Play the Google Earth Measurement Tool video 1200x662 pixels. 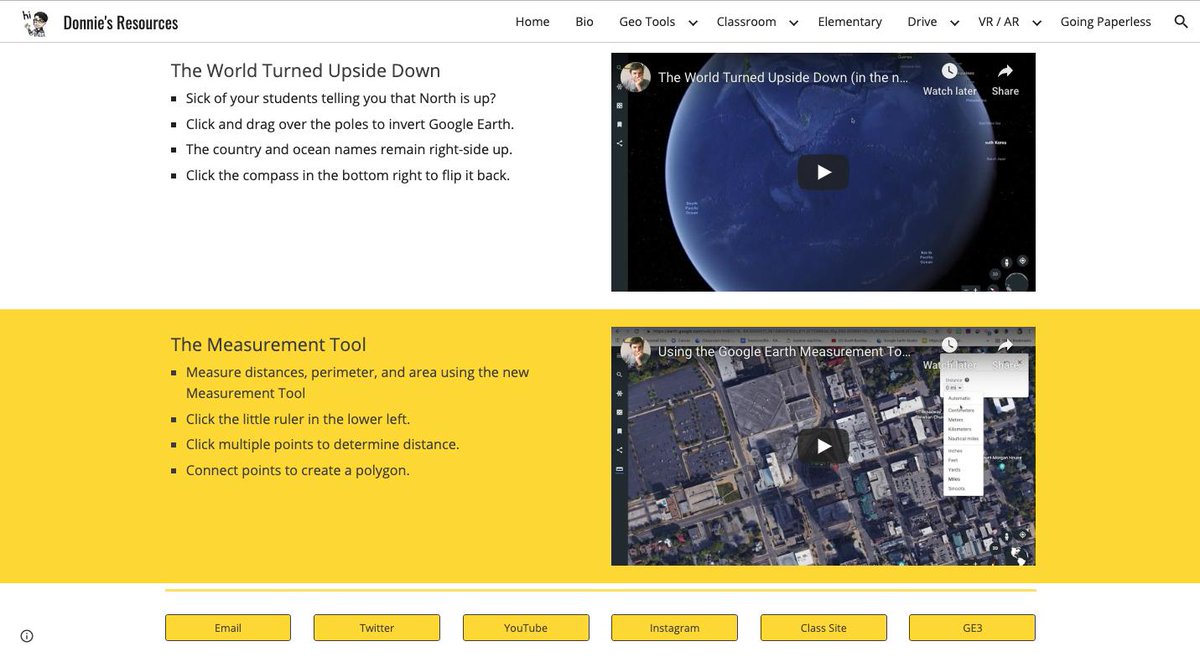(x=823, y=446)
